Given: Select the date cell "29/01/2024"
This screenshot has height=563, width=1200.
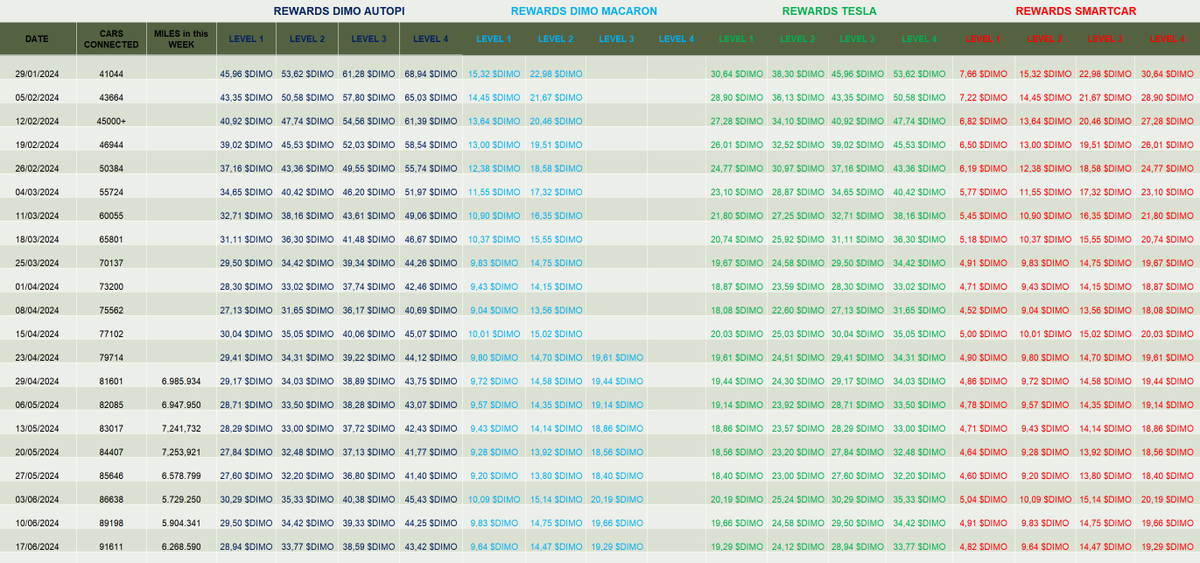Looking at the screenshot, I should [x=37, y=75].
